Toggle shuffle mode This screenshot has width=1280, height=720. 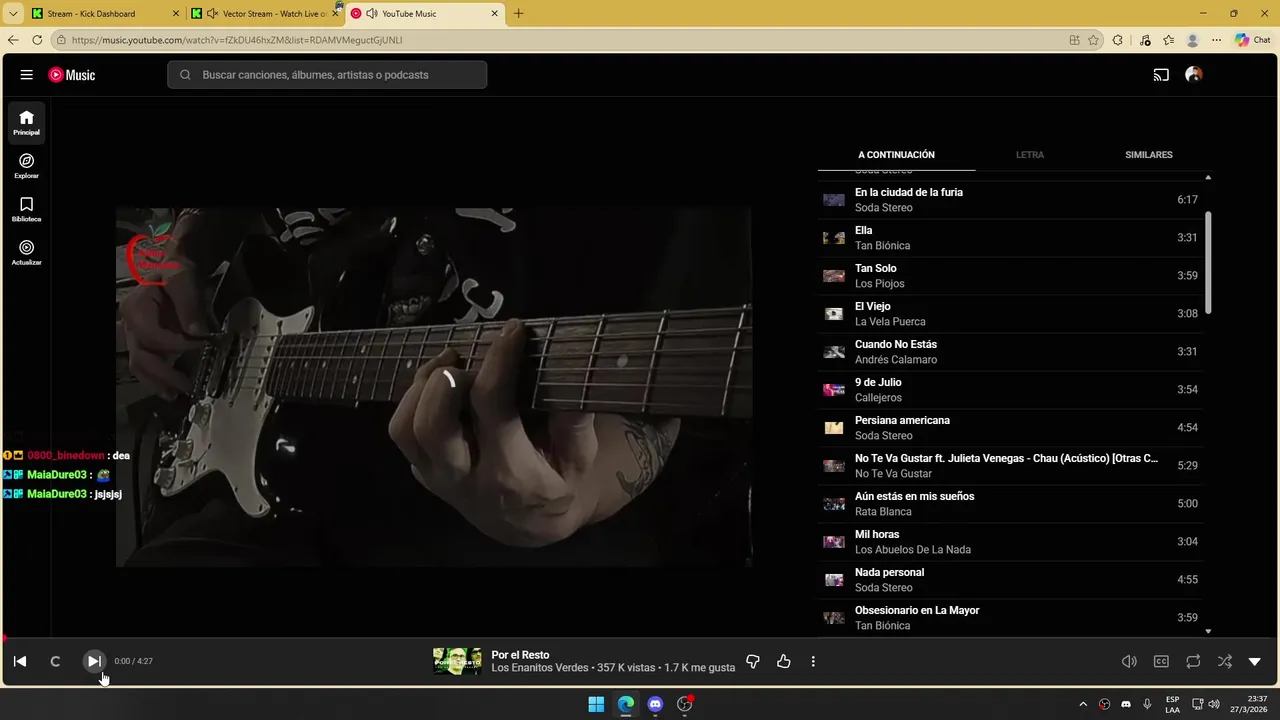(x=1225, y=661)
